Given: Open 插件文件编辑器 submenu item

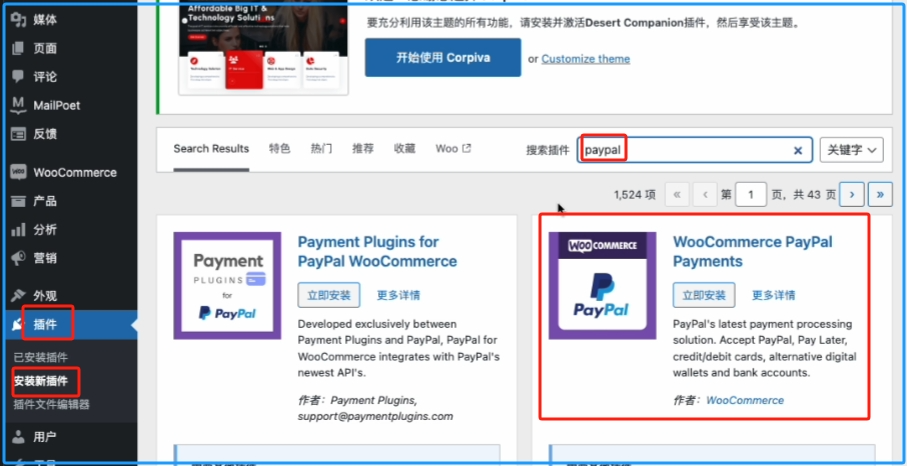Looking at the screenshot, I should [51, 404].
